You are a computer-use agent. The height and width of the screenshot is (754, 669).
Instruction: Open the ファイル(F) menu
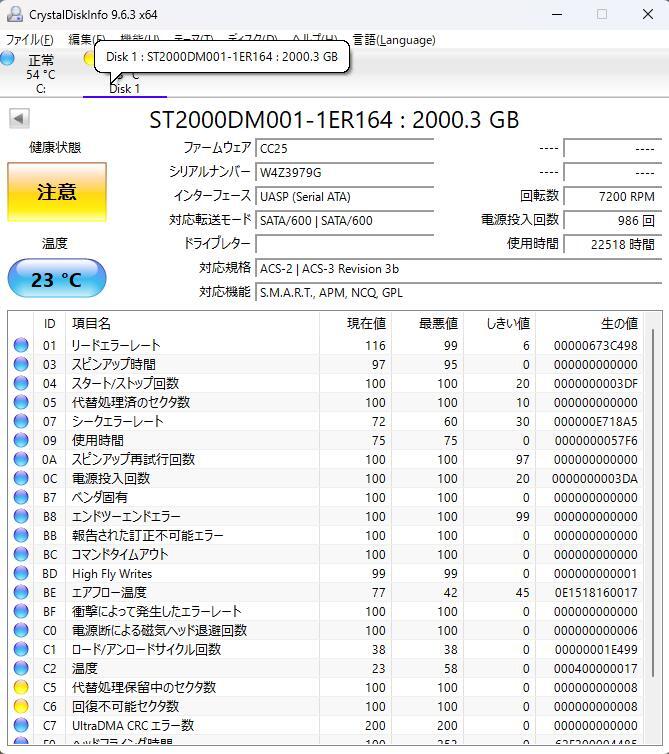(30, 40)
